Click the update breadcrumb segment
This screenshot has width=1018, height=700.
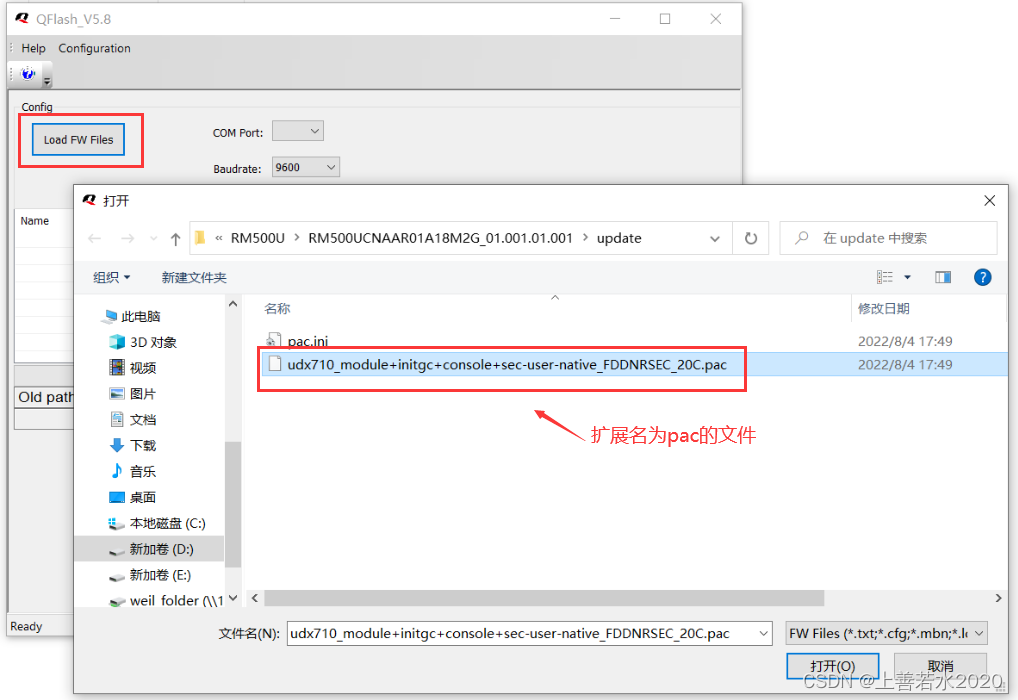click(x=619, y=238)
